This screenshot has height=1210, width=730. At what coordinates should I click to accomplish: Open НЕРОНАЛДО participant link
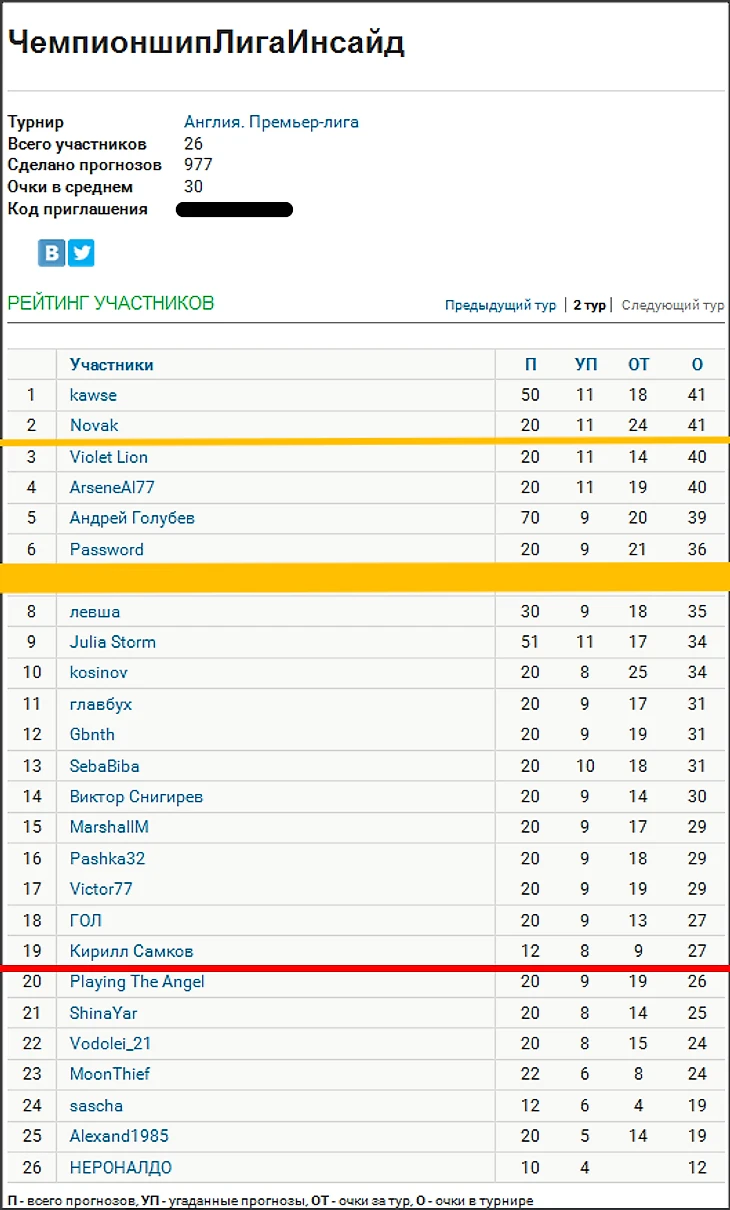(121, 1167)
